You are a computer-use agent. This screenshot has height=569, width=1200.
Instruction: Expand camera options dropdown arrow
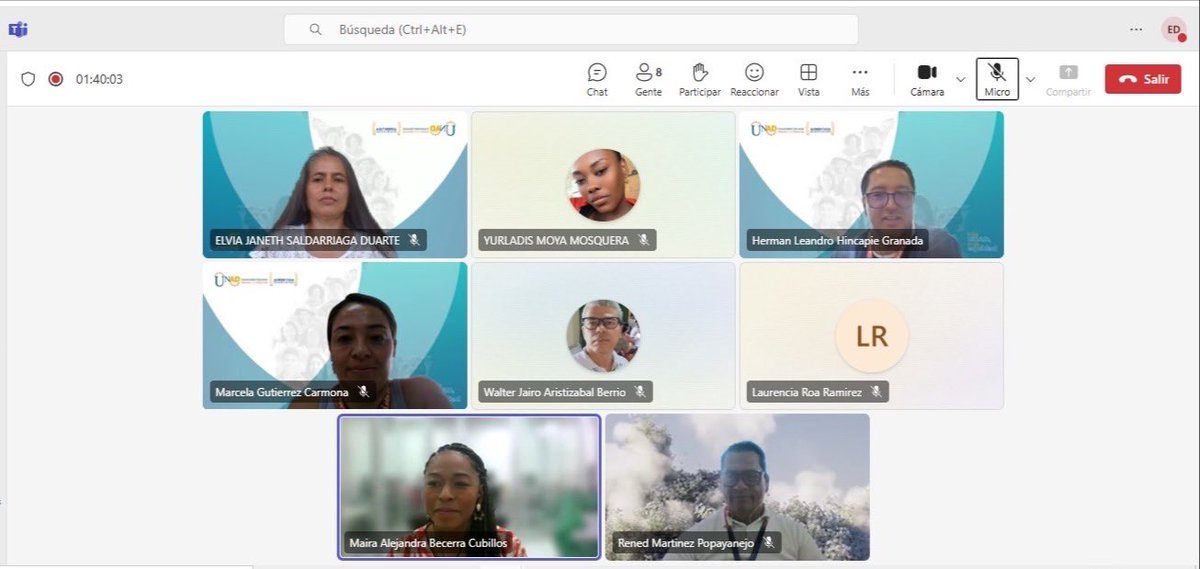961,79
